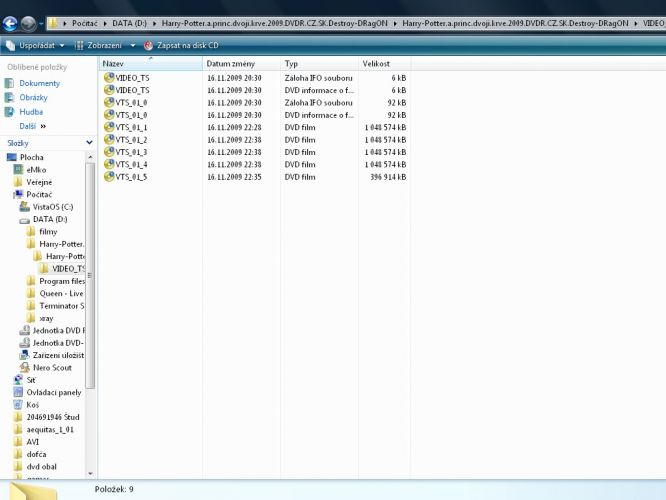The width and height of the screenshot is (666, 500).
Task: Click date cell 16.11.2009 22:35
Action: click(x=234, y=177)
